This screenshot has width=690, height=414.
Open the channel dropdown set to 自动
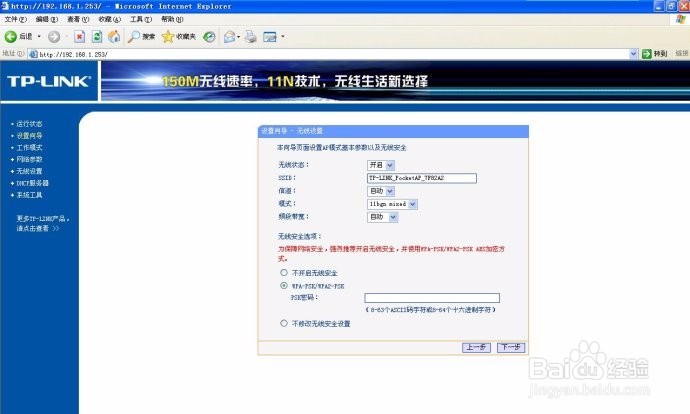click(x=381, y=191)
